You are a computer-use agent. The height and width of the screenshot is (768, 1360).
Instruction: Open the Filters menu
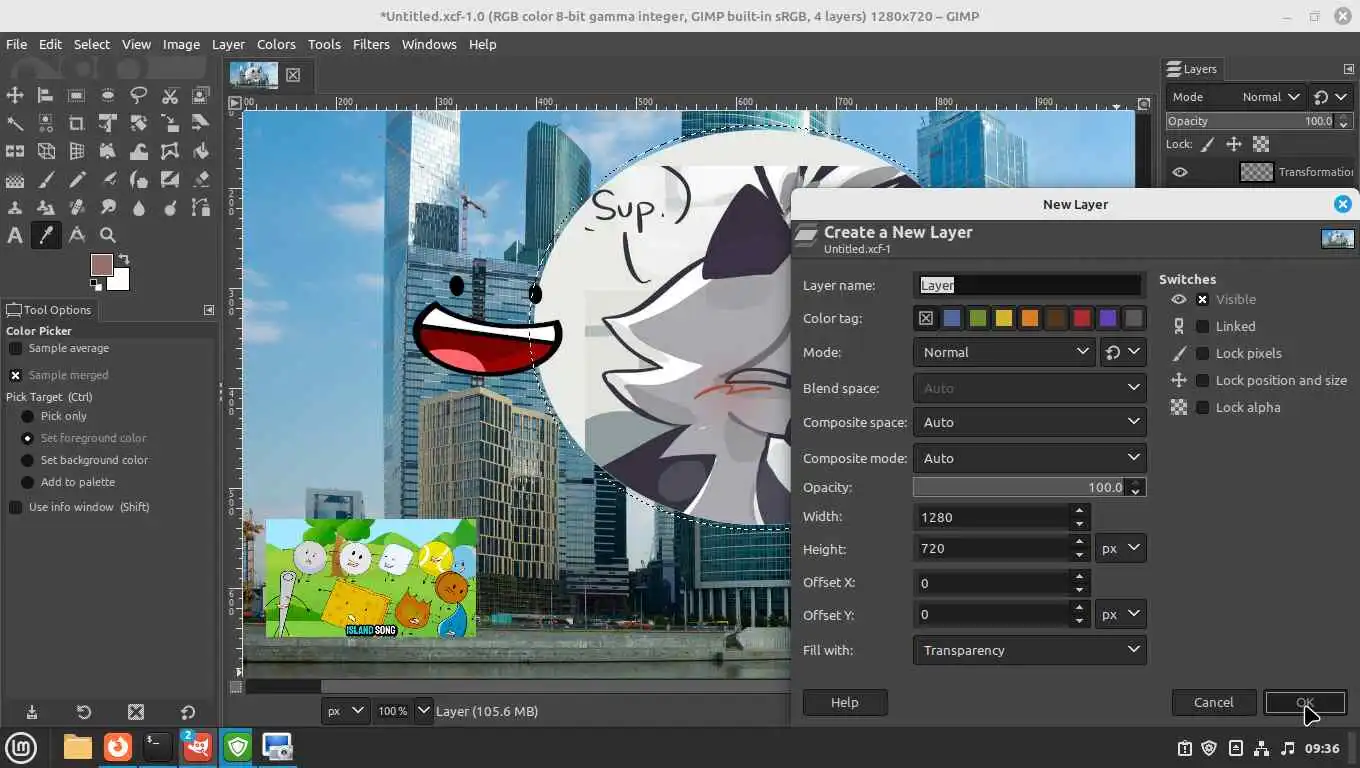click(371, 44)
